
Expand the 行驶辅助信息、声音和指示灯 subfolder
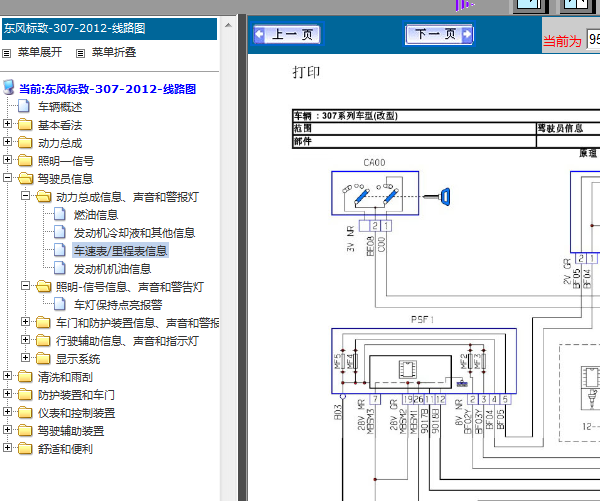25,339
